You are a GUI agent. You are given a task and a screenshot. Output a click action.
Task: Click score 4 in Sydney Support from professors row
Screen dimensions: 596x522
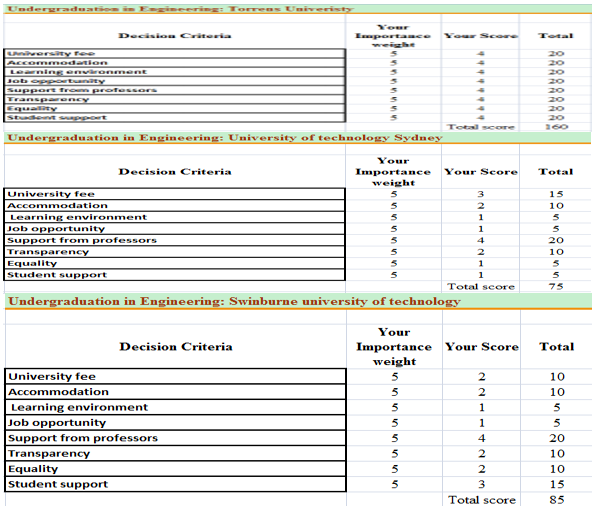pos(480,240)
